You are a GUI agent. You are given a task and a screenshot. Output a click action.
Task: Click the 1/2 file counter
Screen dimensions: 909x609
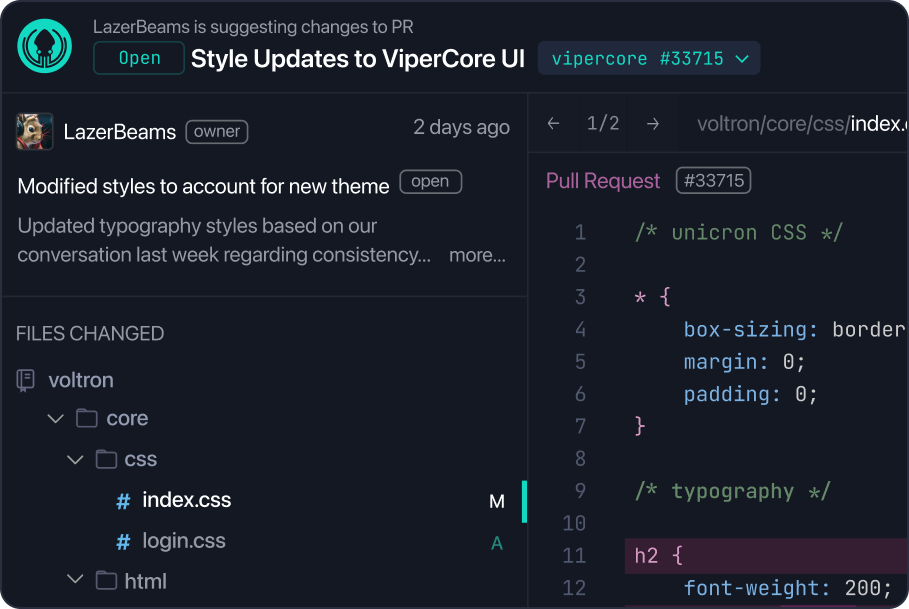(603, 123)
